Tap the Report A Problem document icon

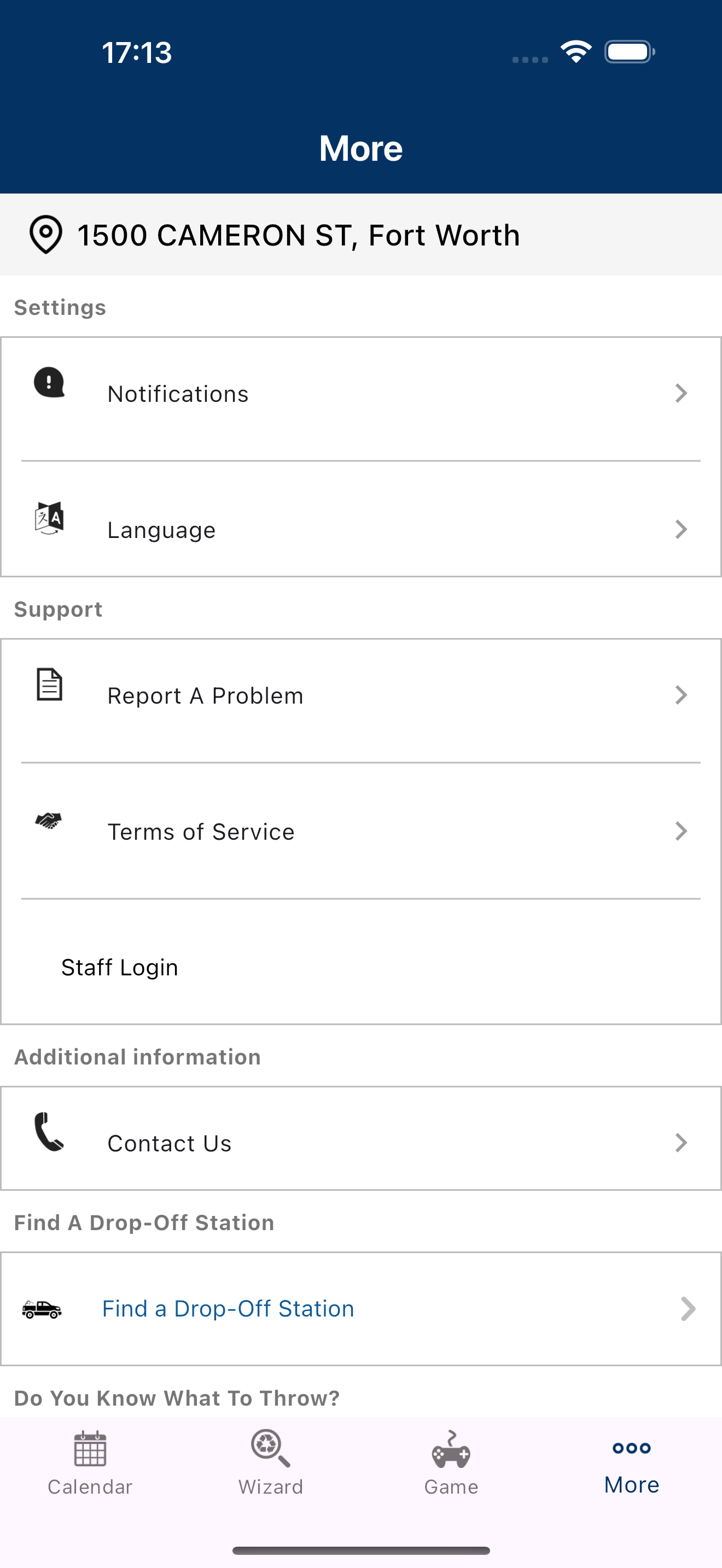coord(49,684)
